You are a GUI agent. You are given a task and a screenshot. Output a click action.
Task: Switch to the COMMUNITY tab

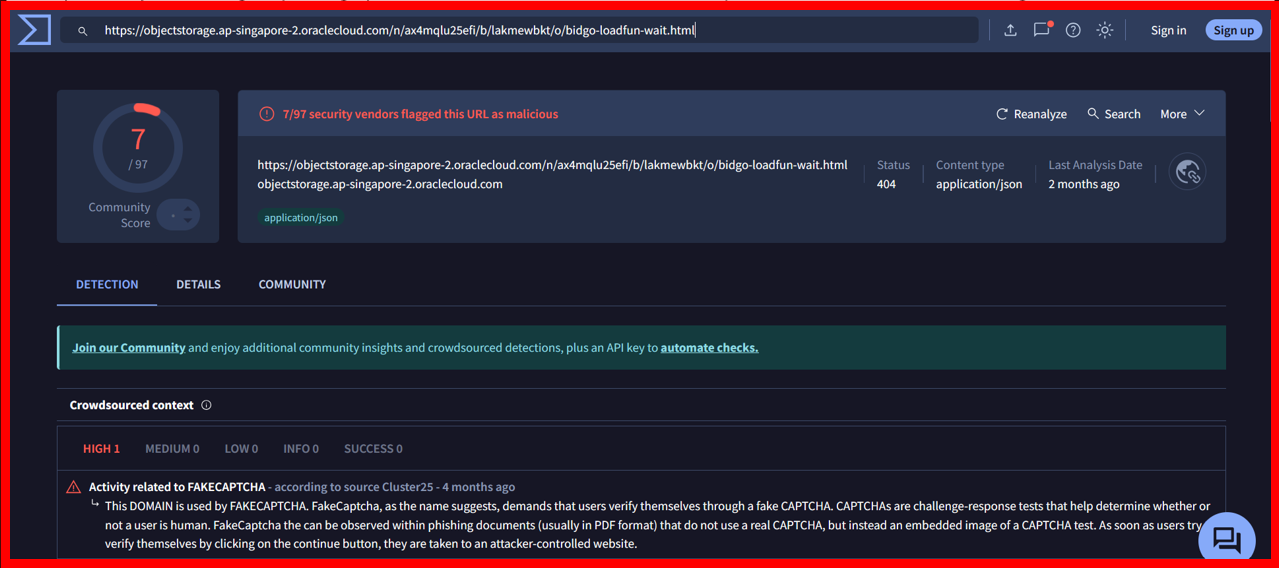coord(292,284)
